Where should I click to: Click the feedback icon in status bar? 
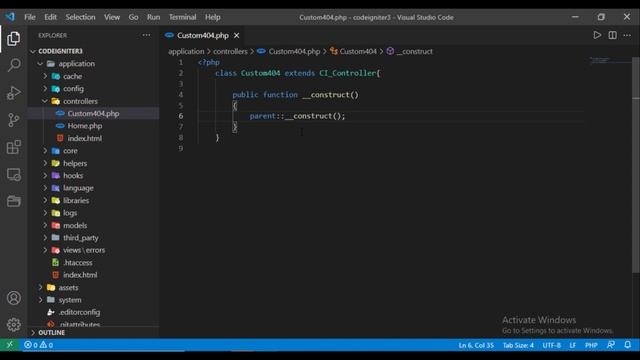(611, 345)
